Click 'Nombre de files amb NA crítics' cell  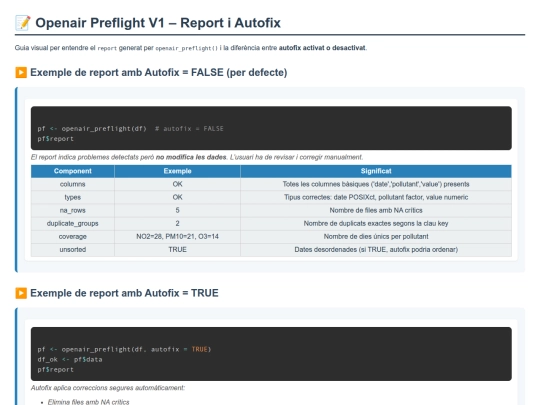point(376,210)
